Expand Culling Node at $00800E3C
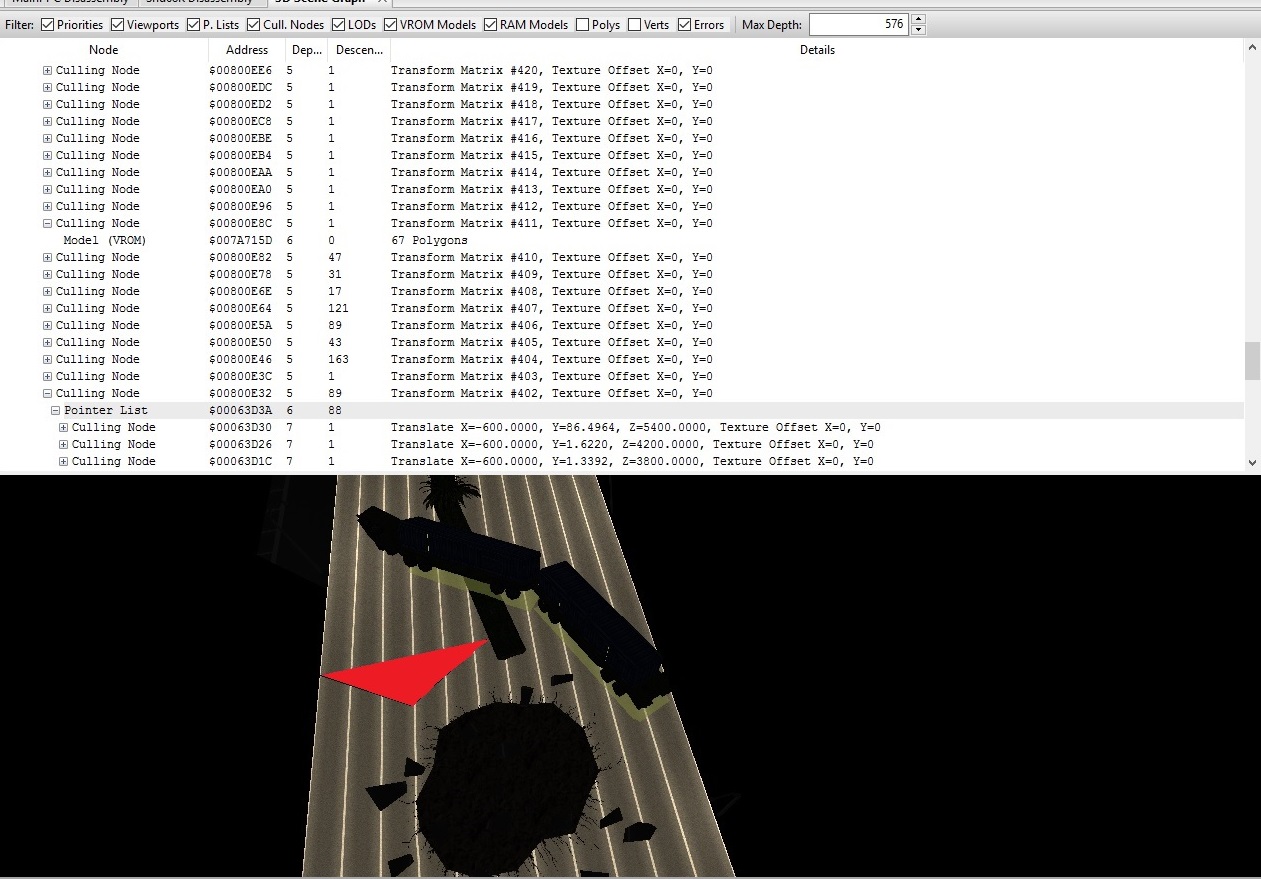Image resolution: width=1261 pixels, height=879 pixels. [x=47, y=377]
